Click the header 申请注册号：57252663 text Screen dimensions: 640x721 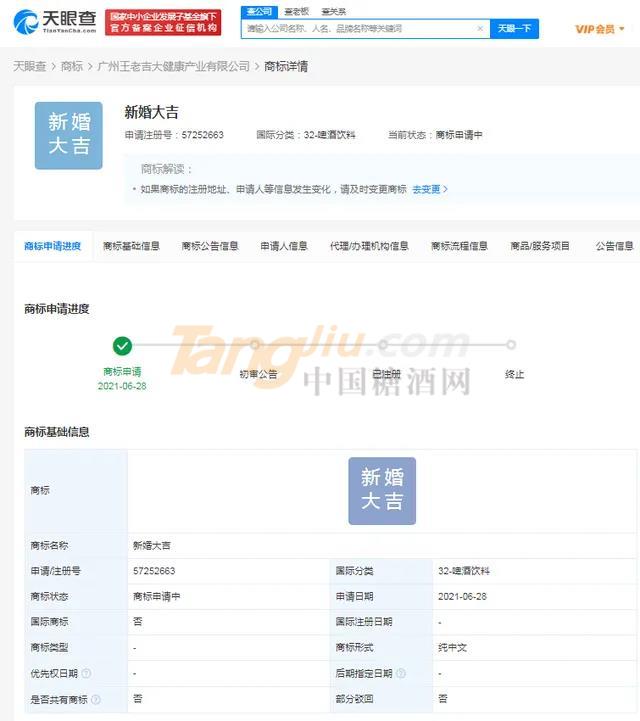(174, 135)
